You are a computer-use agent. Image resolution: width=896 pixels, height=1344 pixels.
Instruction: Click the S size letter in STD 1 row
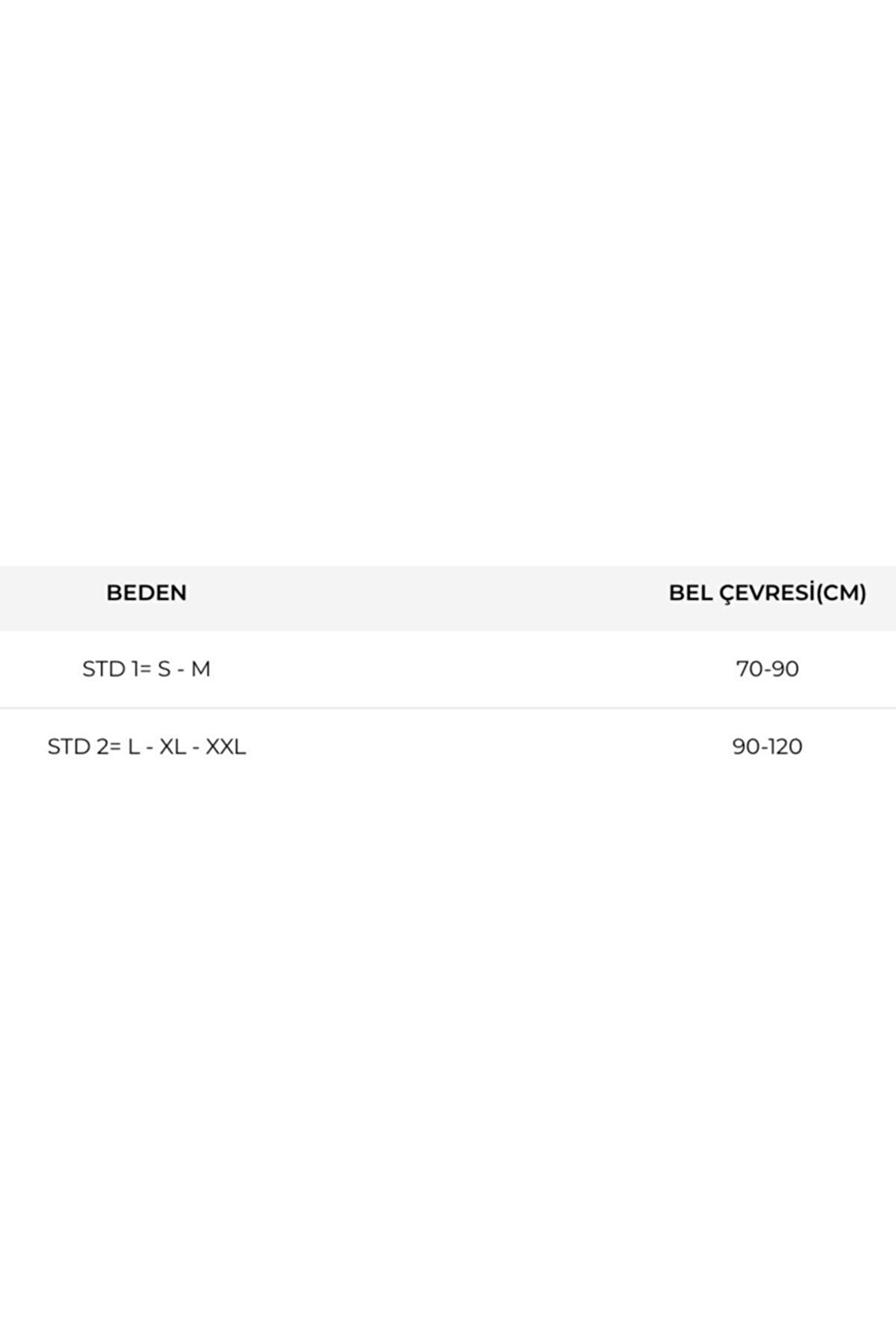point(164,669)
